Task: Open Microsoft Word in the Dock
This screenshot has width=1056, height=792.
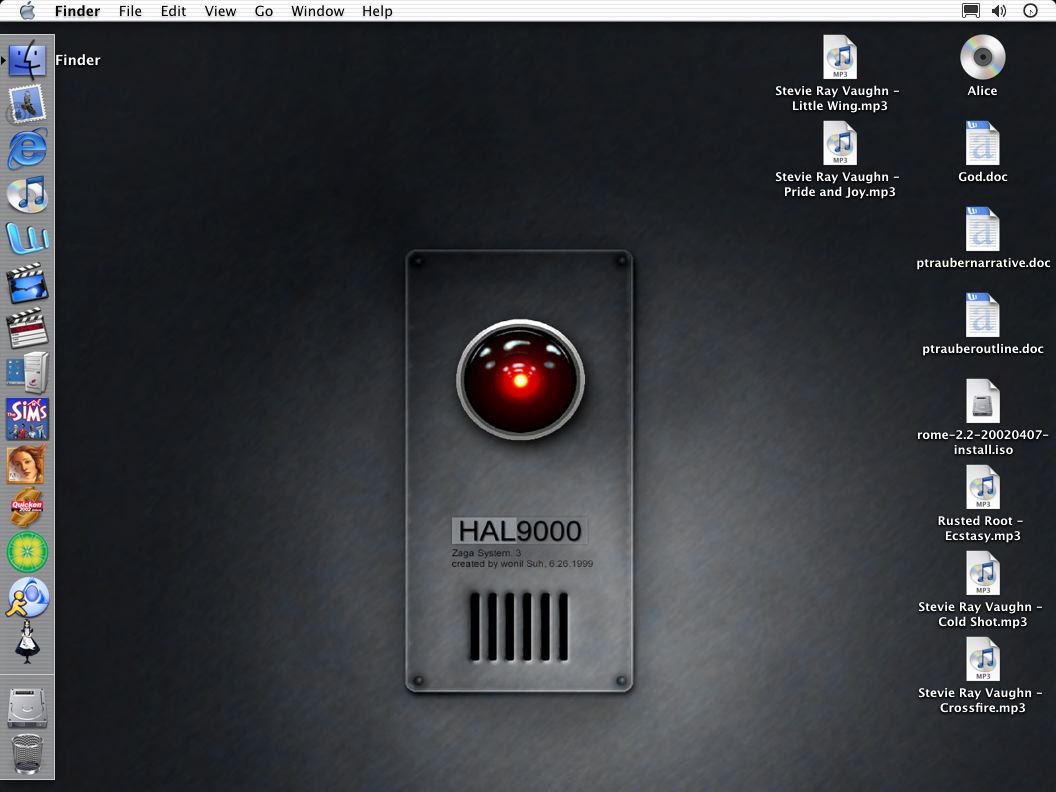Action: tap(27, 238)
